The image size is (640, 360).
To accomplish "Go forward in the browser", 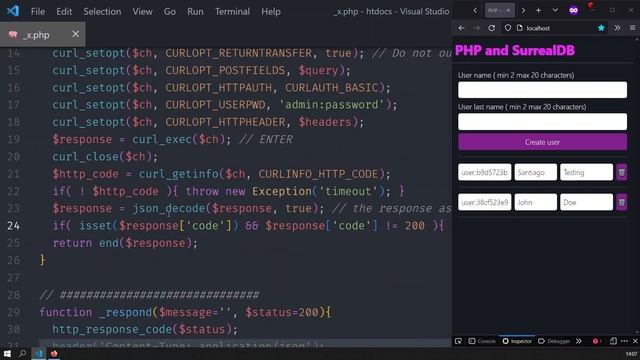I will coord(476,28).
